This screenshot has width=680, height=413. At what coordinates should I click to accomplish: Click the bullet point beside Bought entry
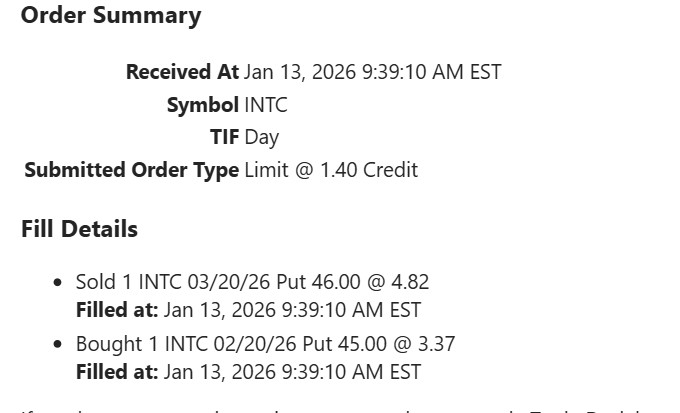pyautogui.click(x=57, y=345)
